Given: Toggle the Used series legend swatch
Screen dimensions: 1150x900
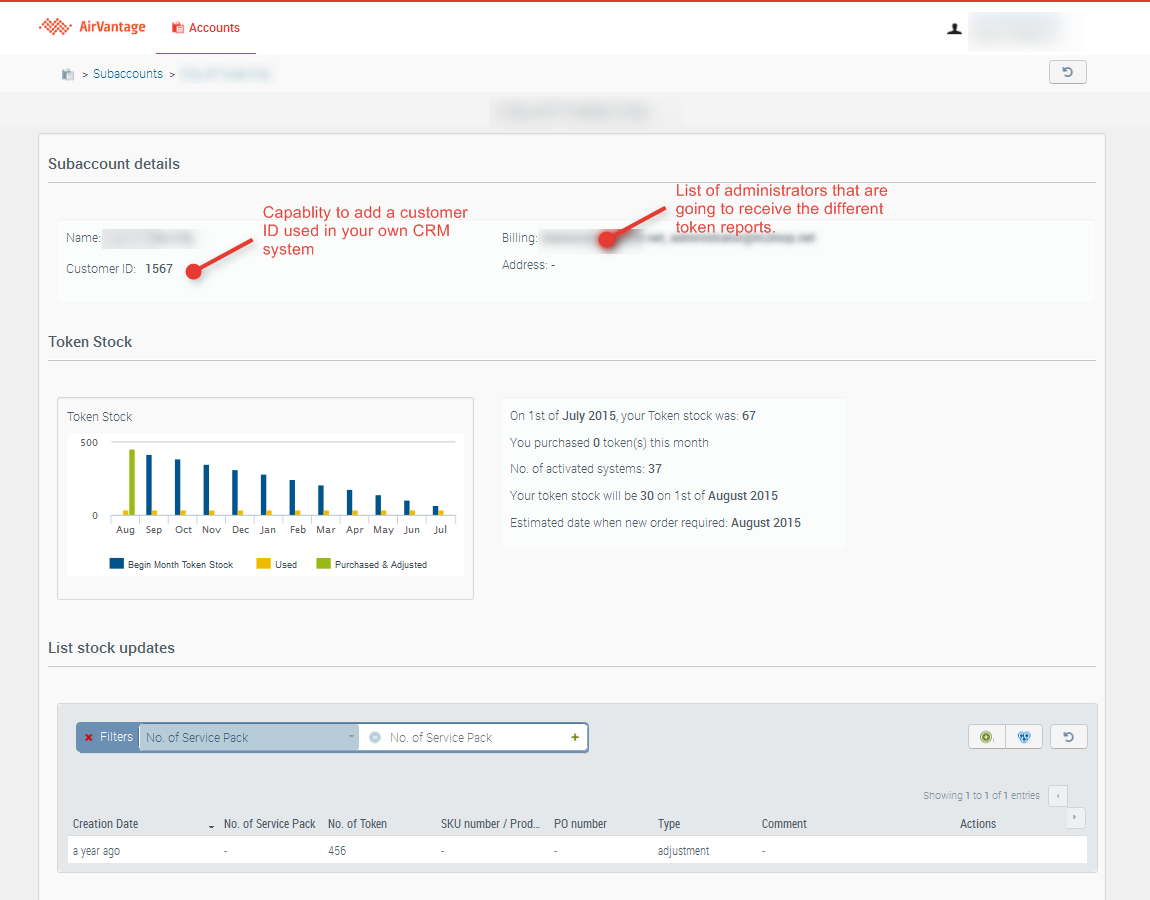Looking at the screenshot, I should (264, 565).
